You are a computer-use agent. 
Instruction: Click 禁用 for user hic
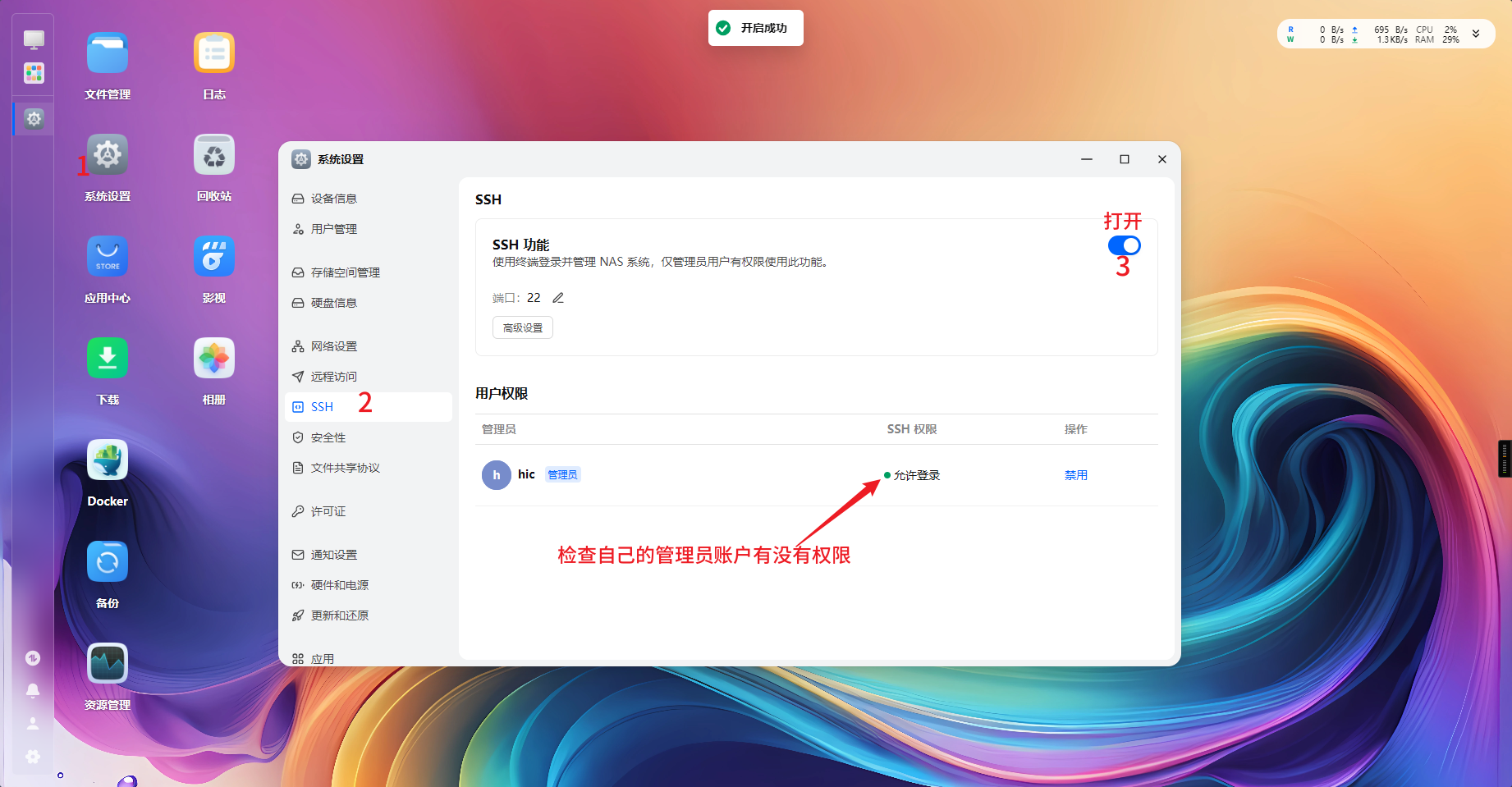click(x=1076, y=475)
